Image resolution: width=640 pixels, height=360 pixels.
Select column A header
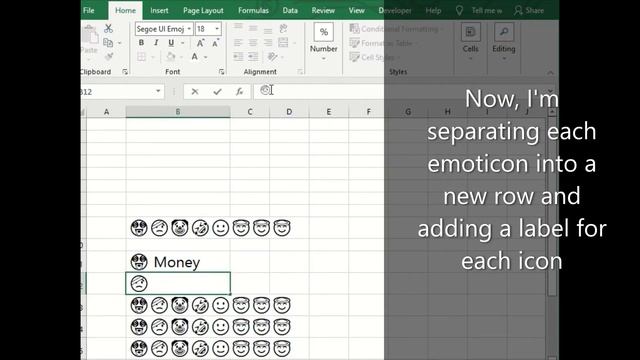click(106, 112)
